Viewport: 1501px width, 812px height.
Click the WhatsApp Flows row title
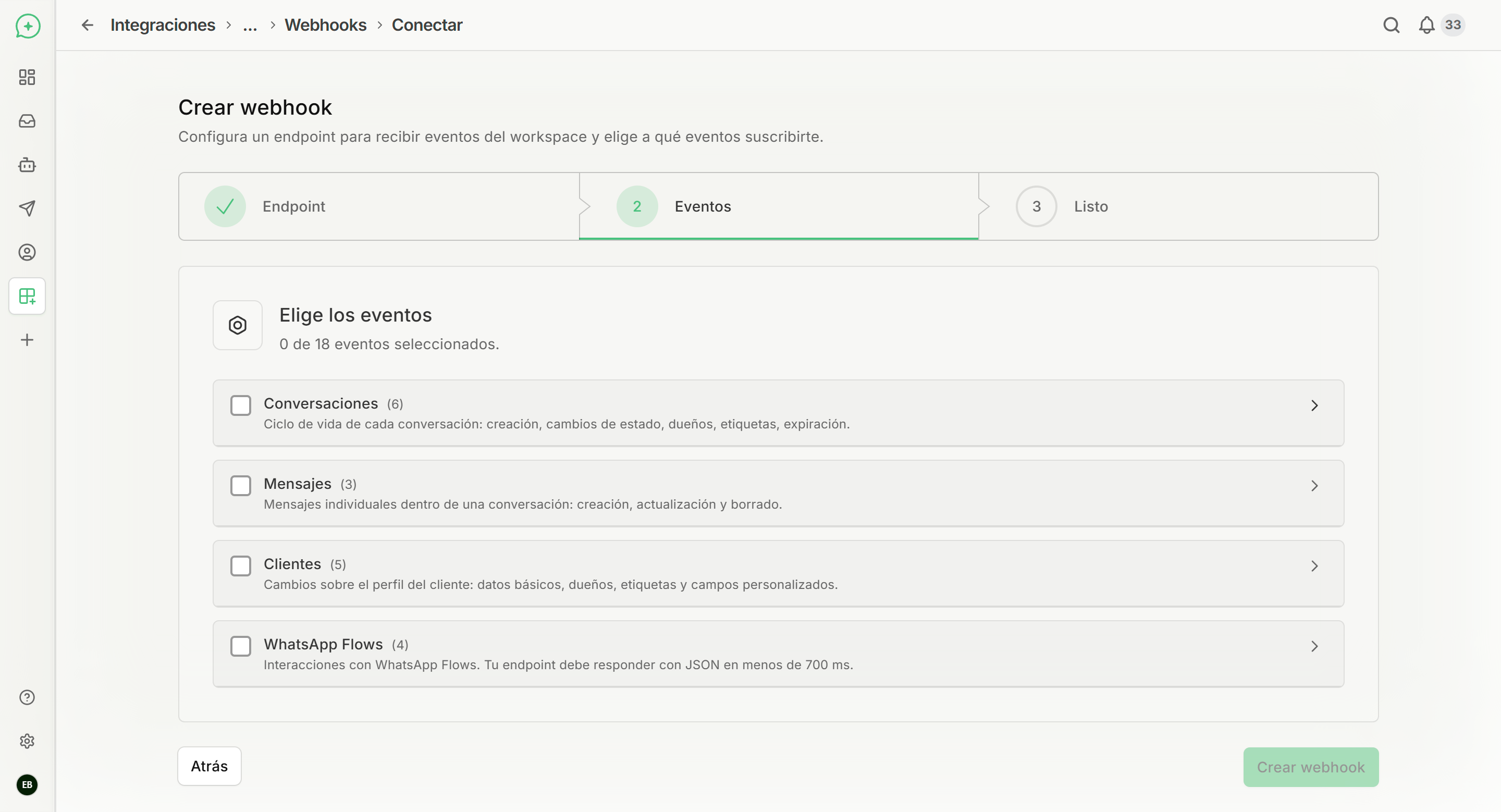(x=323, y=644)
